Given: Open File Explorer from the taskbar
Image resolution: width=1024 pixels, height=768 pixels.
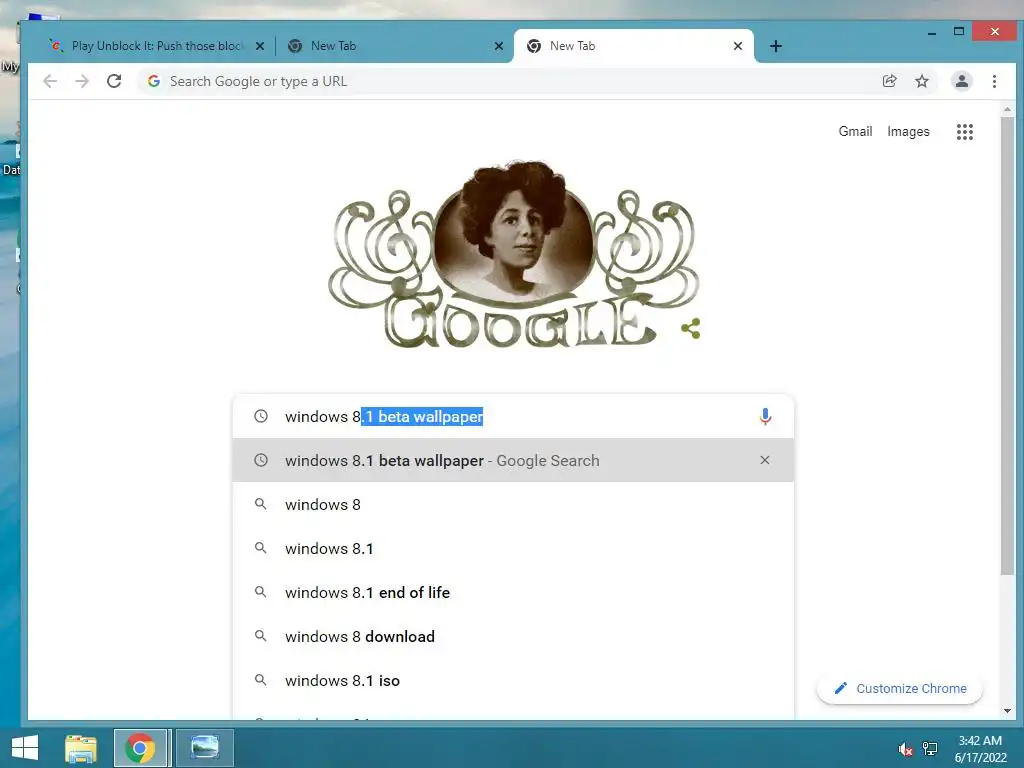Looking at the screenshot, I should point(81,748).
